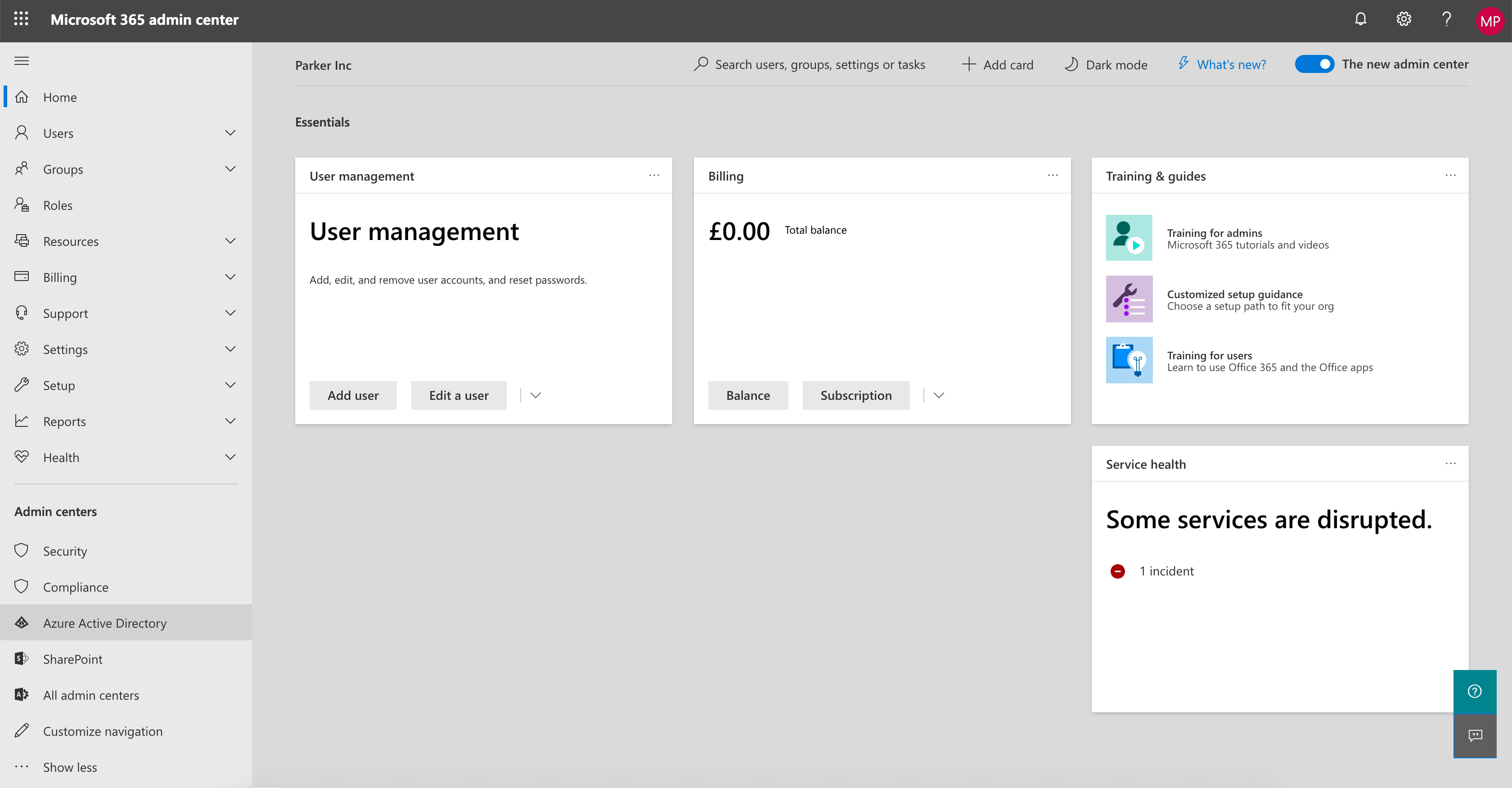Screen dimensions: 1512x788
Task: Expand the Billing menu chevron
Action: tap(231, 276)
